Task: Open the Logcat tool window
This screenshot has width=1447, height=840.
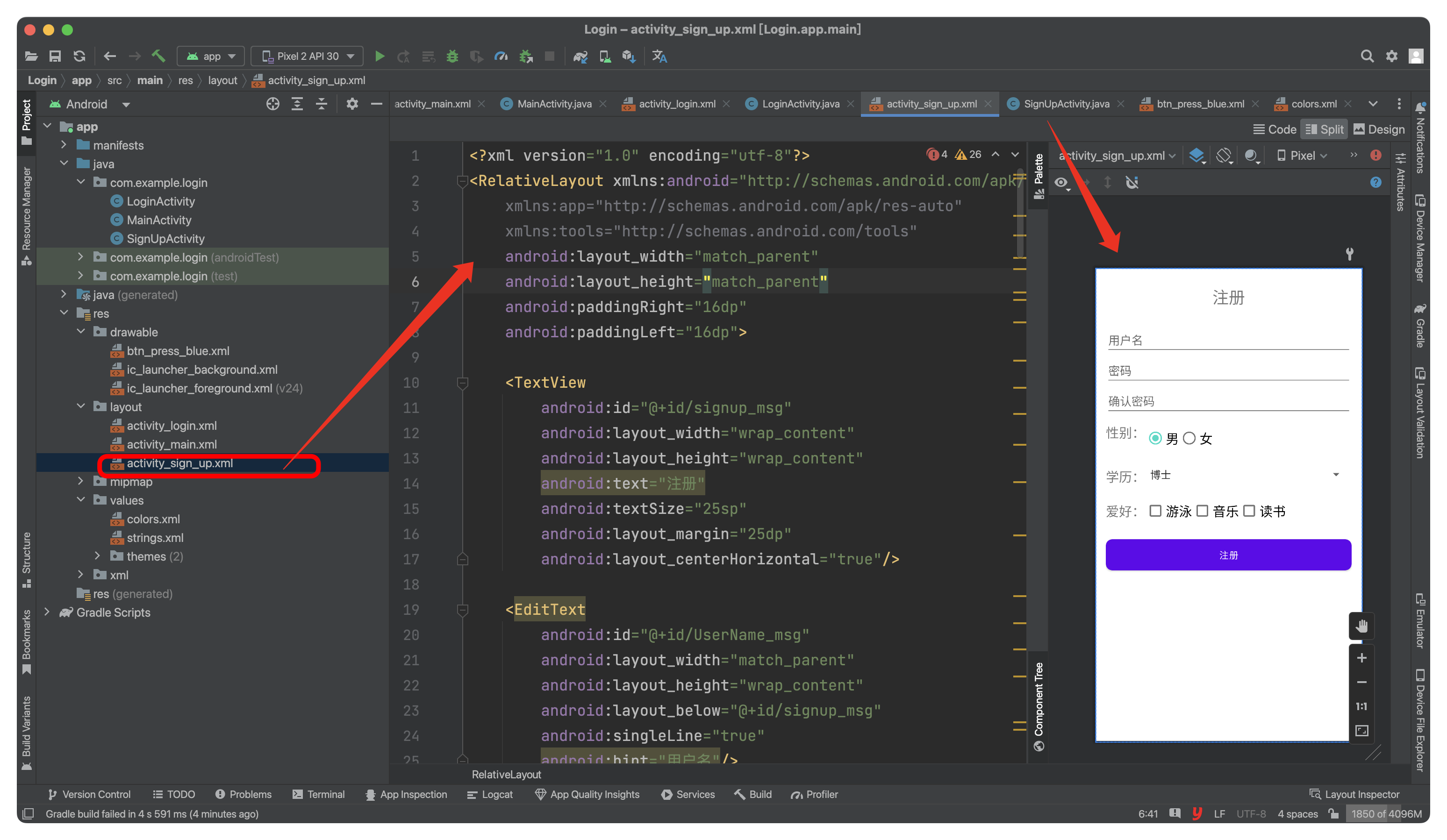Action: coord(490,794)
